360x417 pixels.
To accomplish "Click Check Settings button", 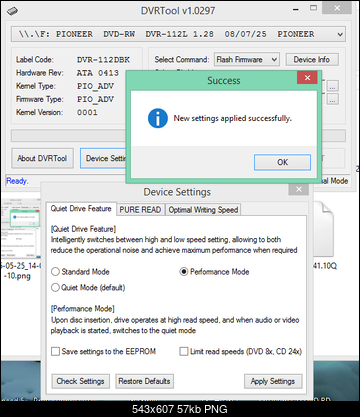I will tap(80, 381).
